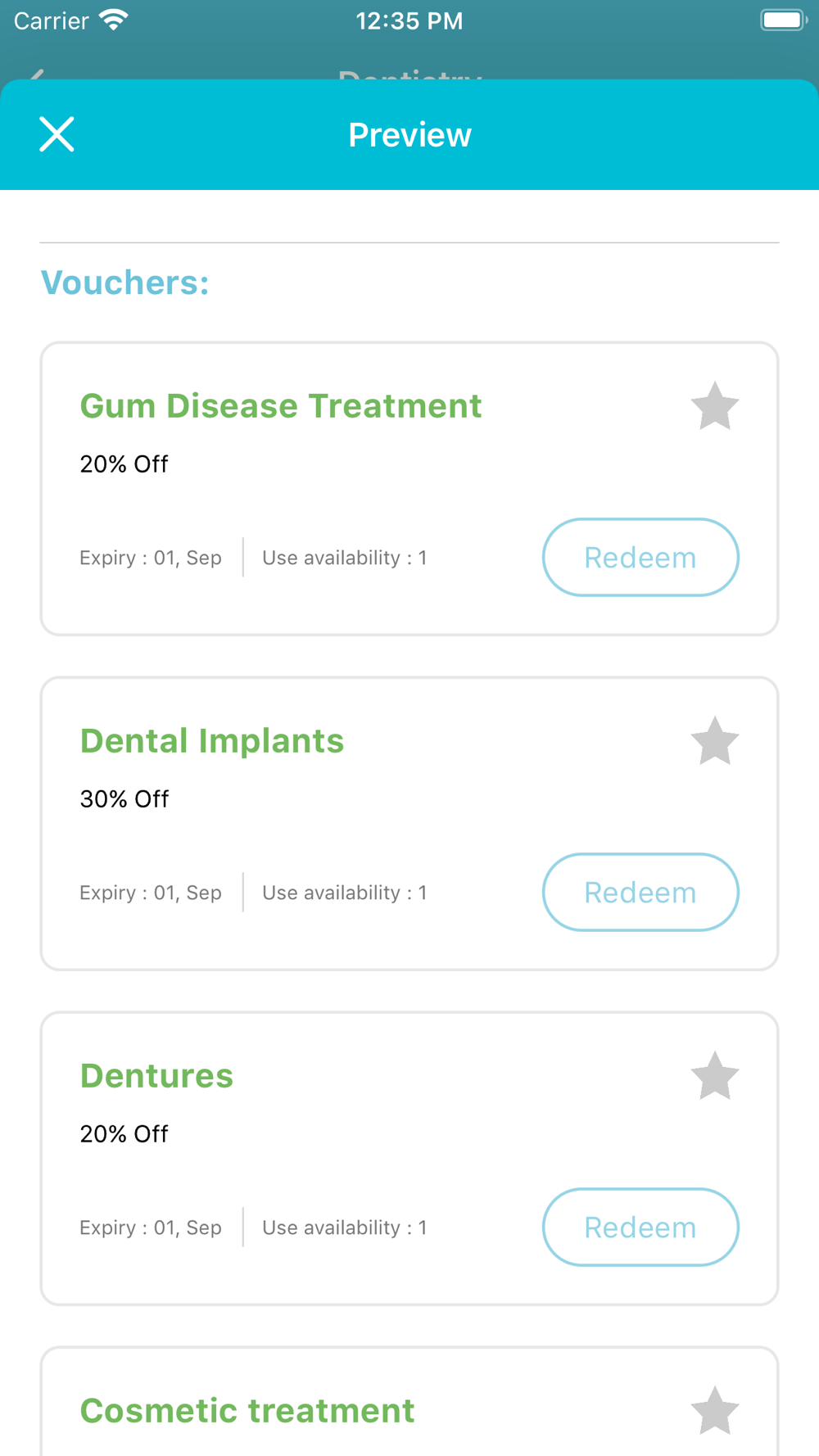
Task: Tap Redeem on the Dentures voucher
Action: coord(640,1228)
